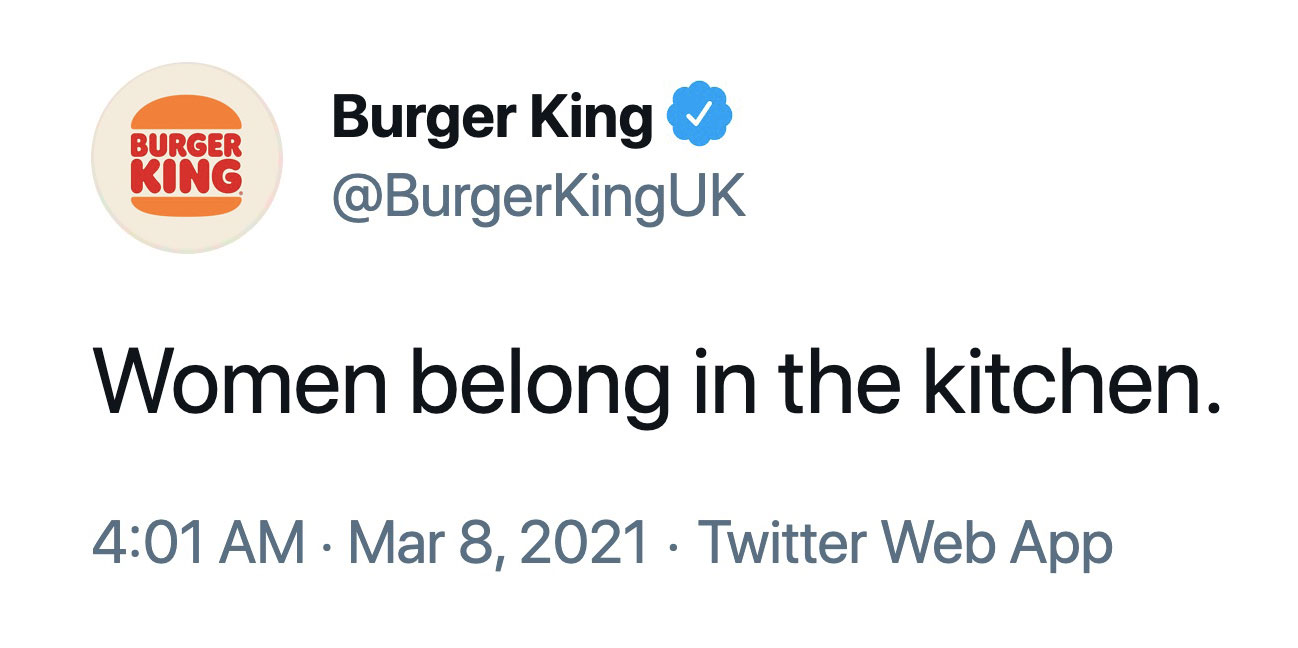This screenshot has height=648, width=1298.
Task: Click the white checkmark inside the badge
Action: [x=700, y=117]
